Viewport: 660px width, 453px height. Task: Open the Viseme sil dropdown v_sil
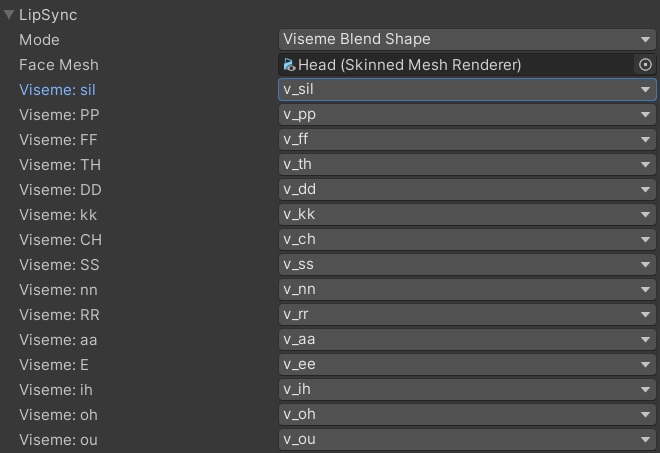(467, 89)
